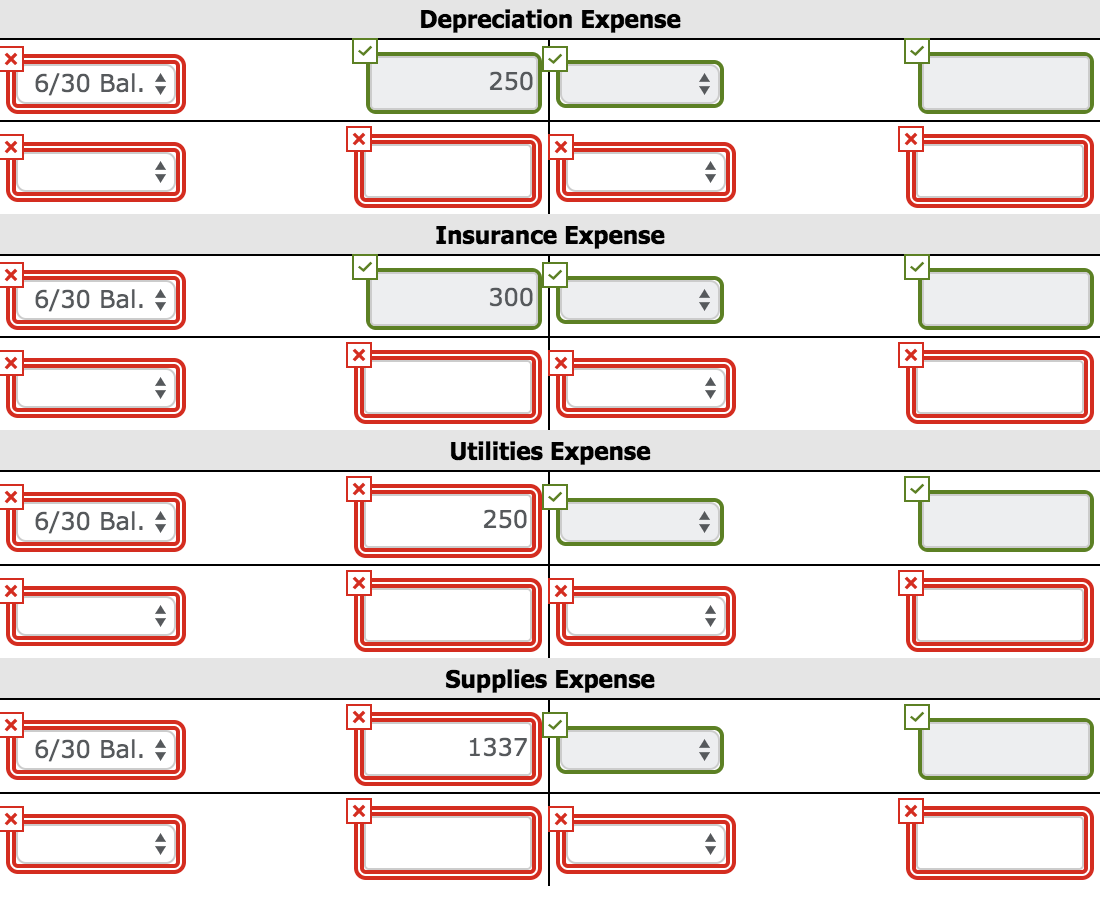Click the 300 amount in Insurance Expense
Viewport: 1120px width, 908px height.
pos(453,298)
